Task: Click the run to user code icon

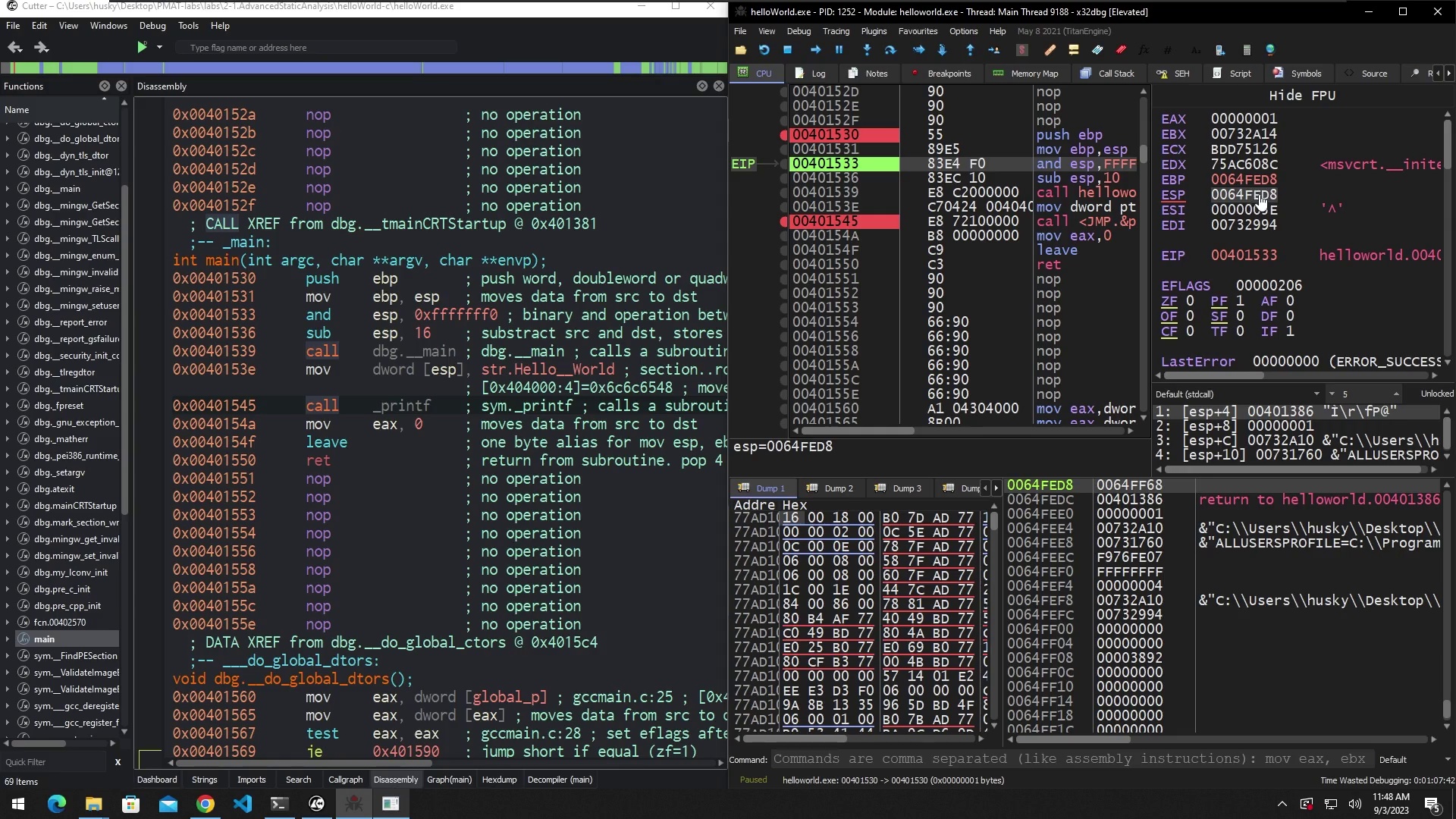Action: pos(993,50)
